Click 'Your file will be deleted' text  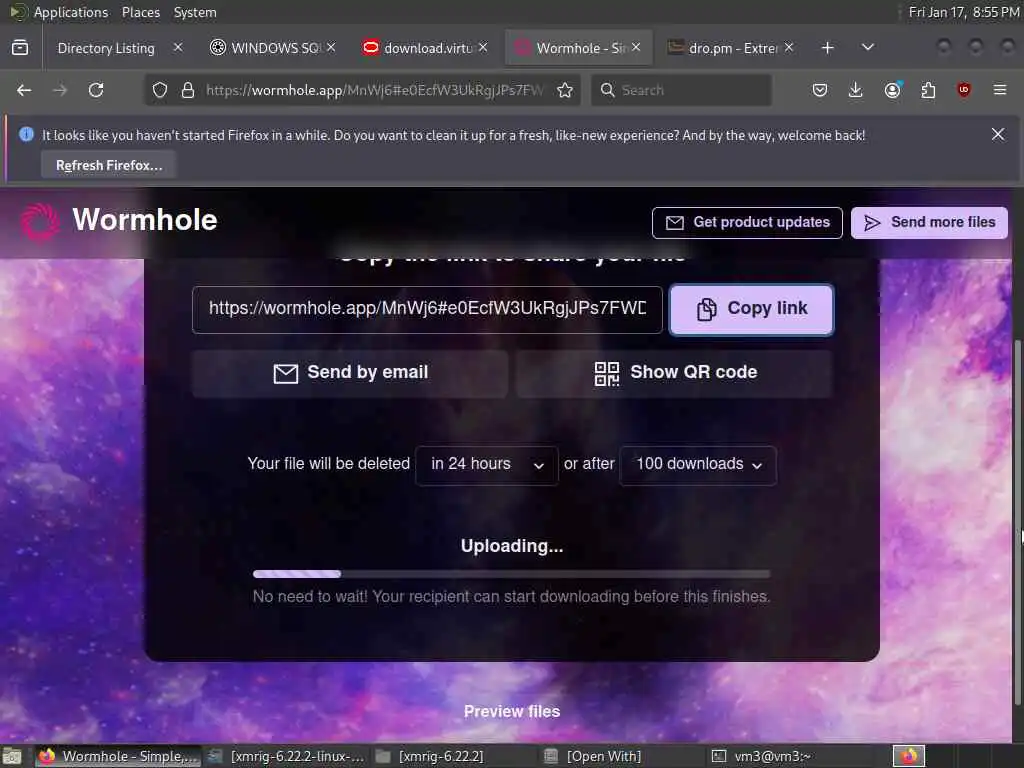click(328, 464)
